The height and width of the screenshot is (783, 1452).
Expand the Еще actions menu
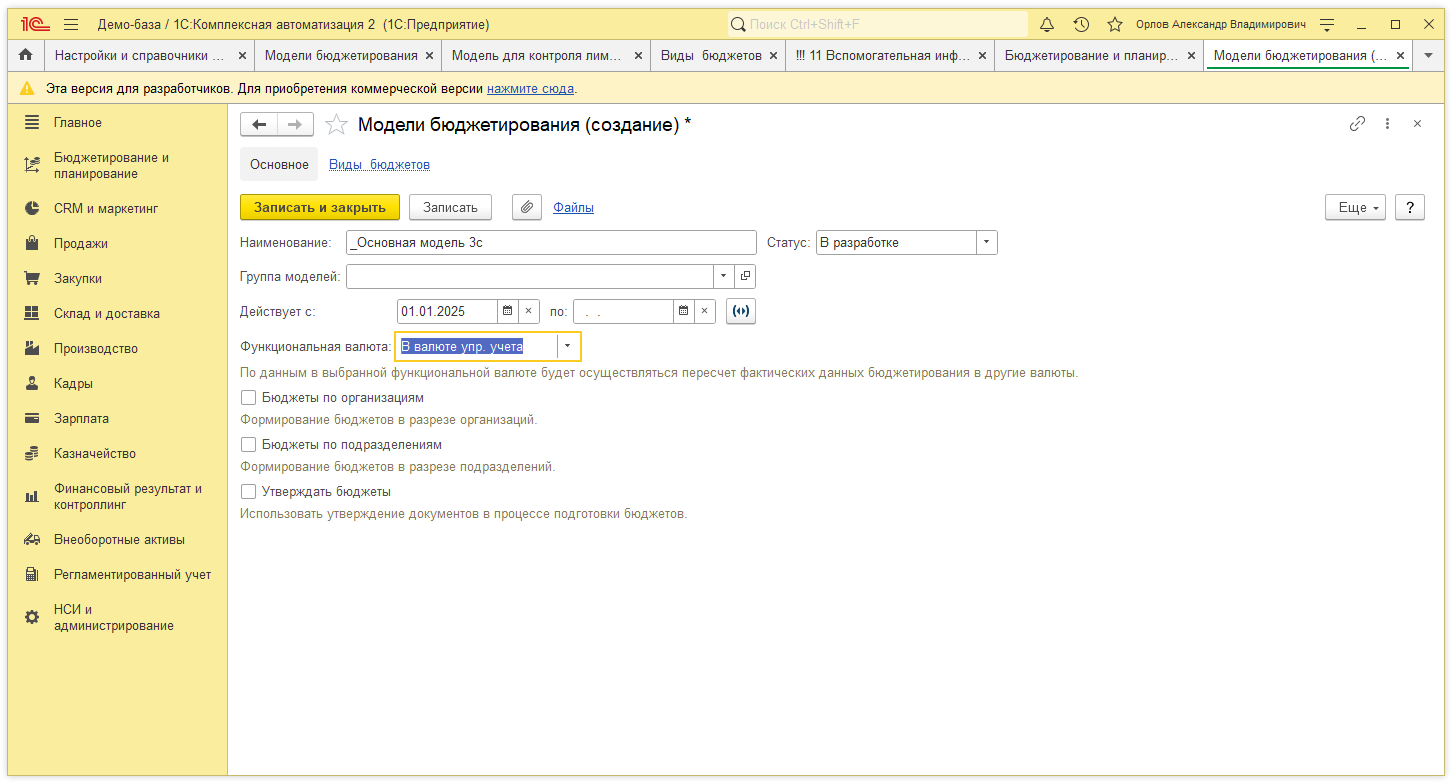click(x=1355, y=207)
